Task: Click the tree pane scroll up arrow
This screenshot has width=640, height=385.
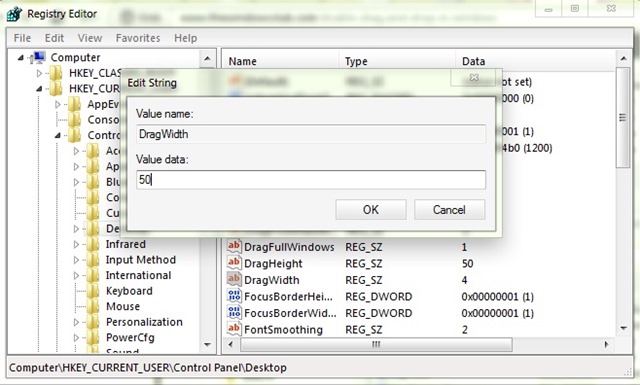Action: click(x=207, y=59)
